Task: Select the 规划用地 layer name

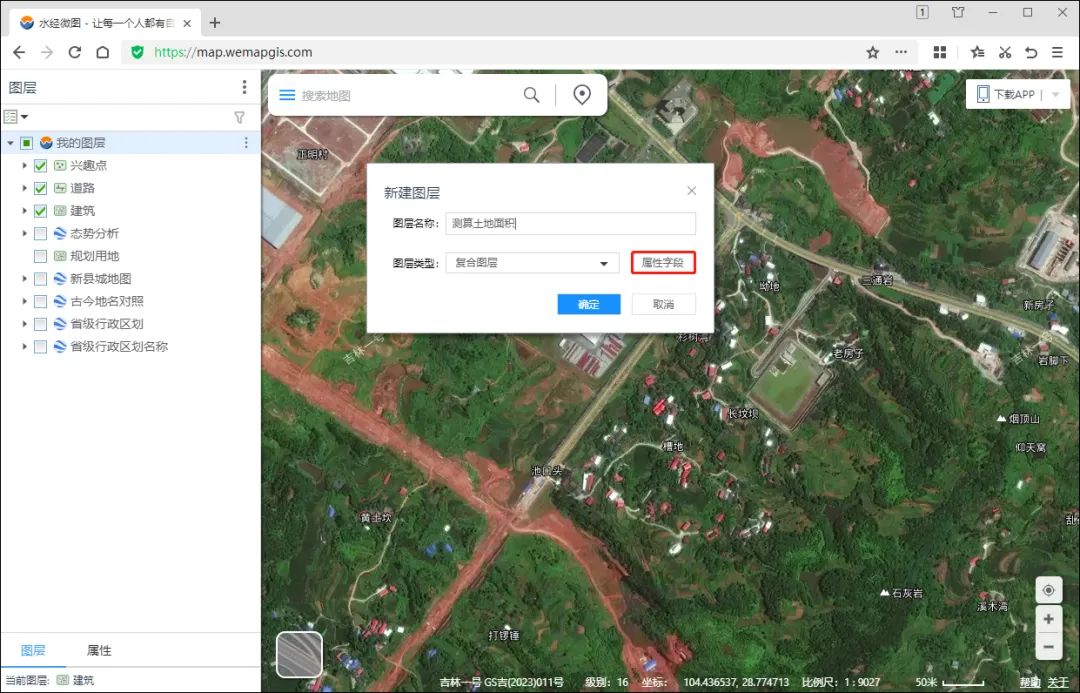Action: [x=94, y=256]
